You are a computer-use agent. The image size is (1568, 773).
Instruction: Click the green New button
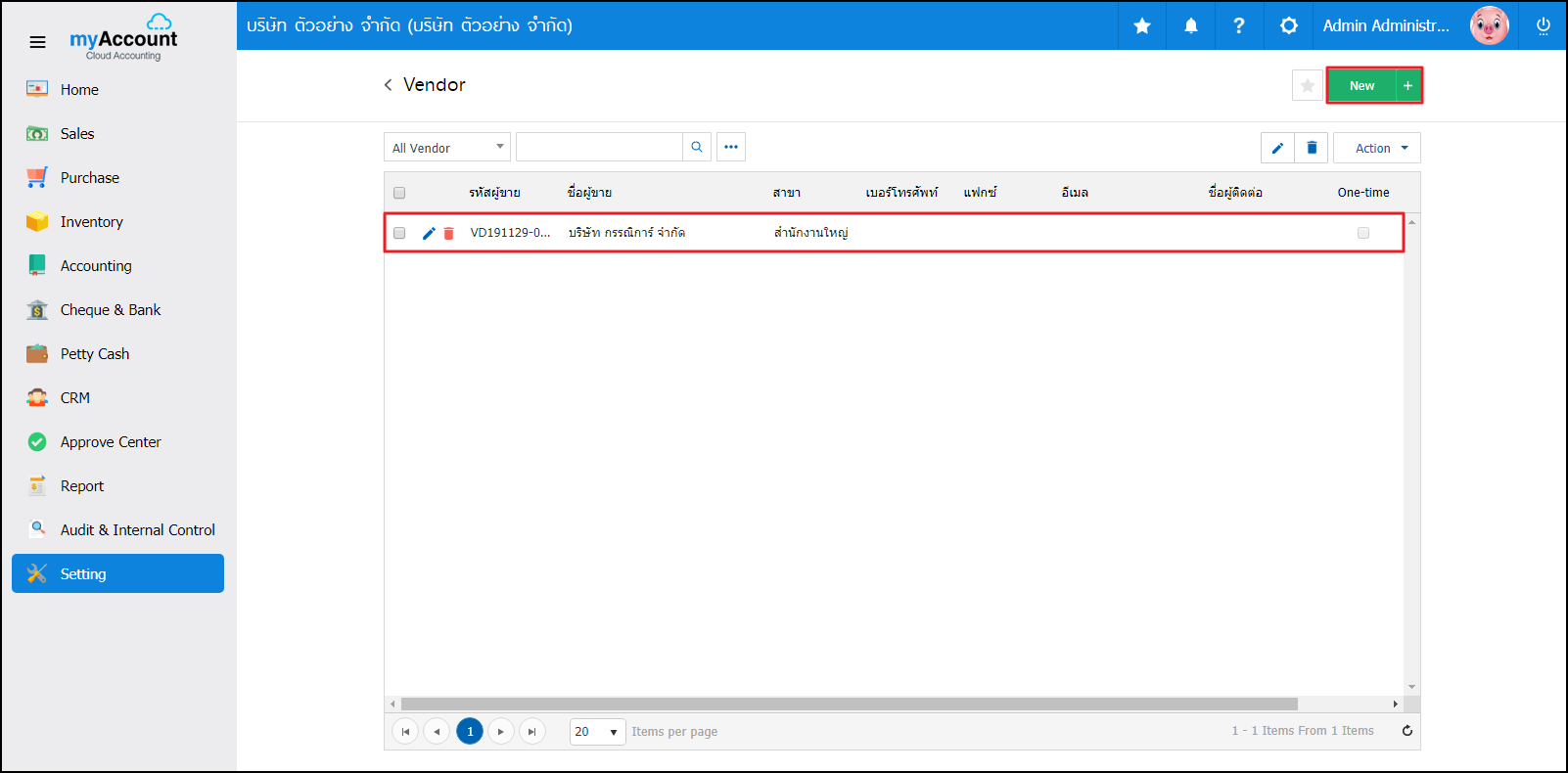click(1361, 85)
